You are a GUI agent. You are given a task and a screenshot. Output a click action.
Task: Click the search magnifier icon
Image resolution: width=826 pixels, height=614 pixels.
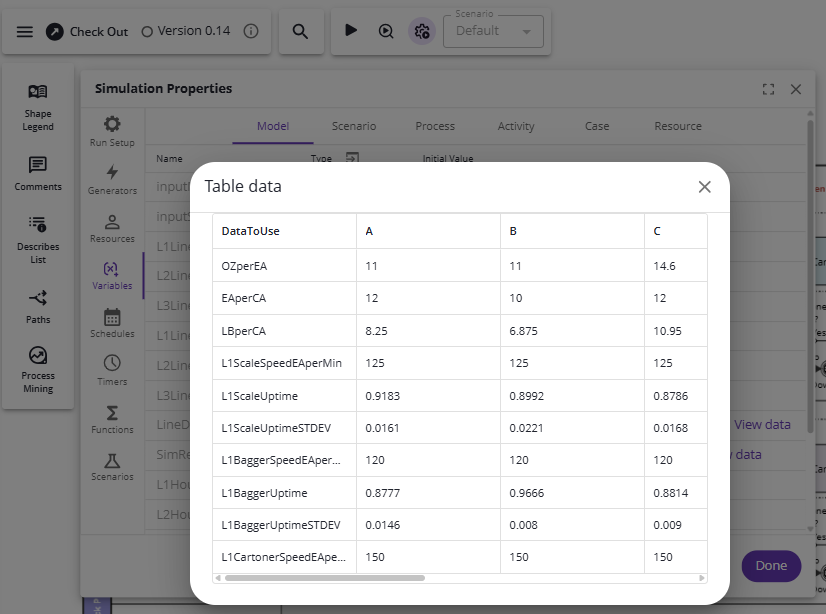click(300, 31)
